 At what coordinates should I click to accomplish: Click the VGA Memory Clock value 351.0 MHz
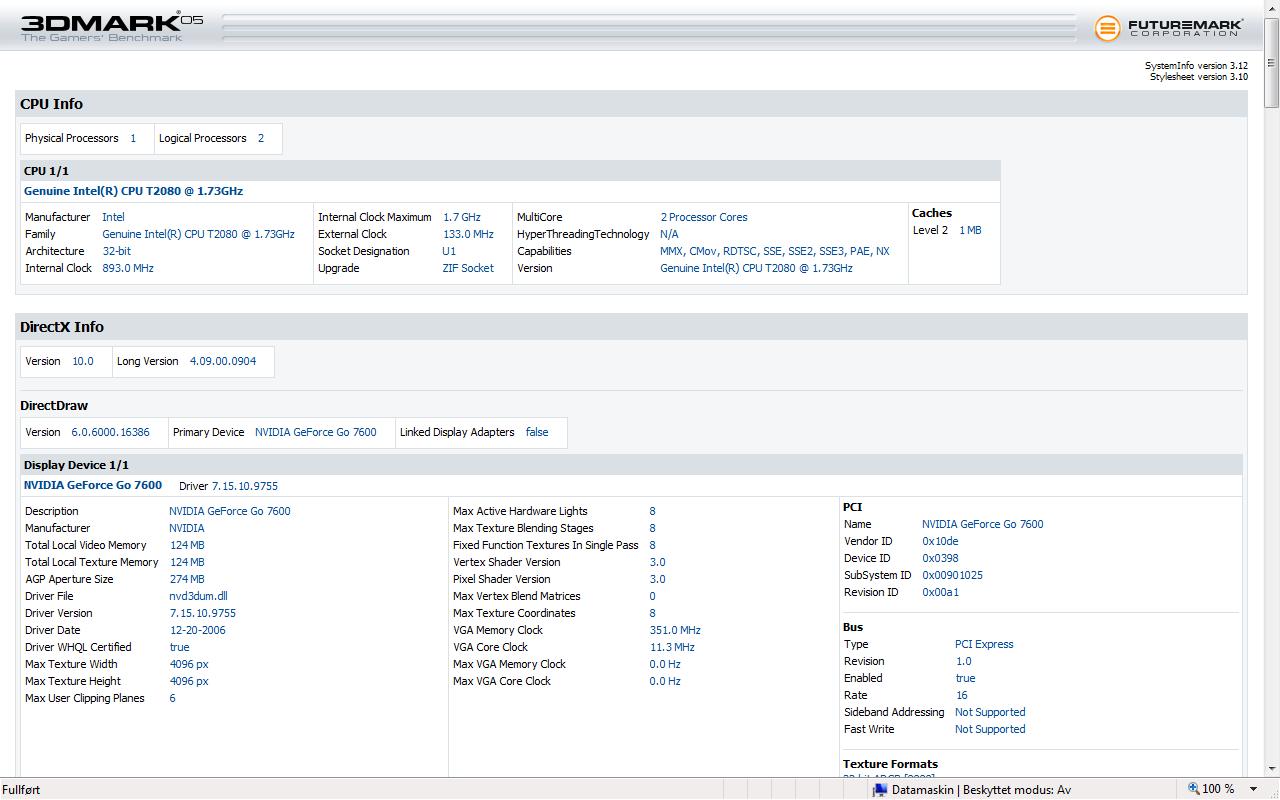(675, 630)
